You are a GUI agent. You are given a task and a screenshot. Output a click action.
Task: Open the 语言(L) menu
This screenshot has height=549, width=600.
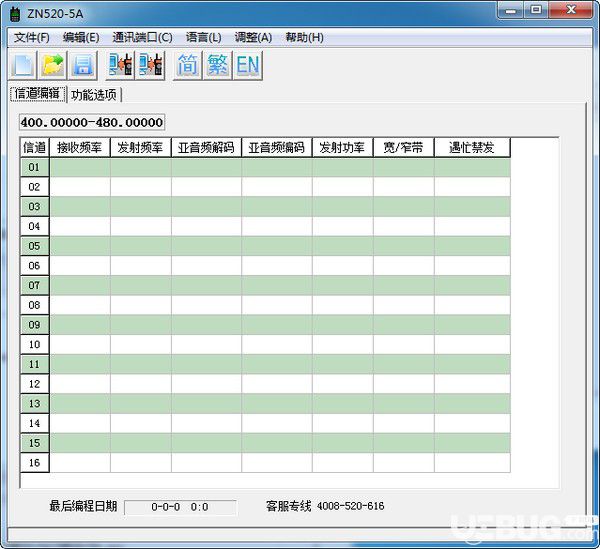pyautogui.click(x=204, y=37)
